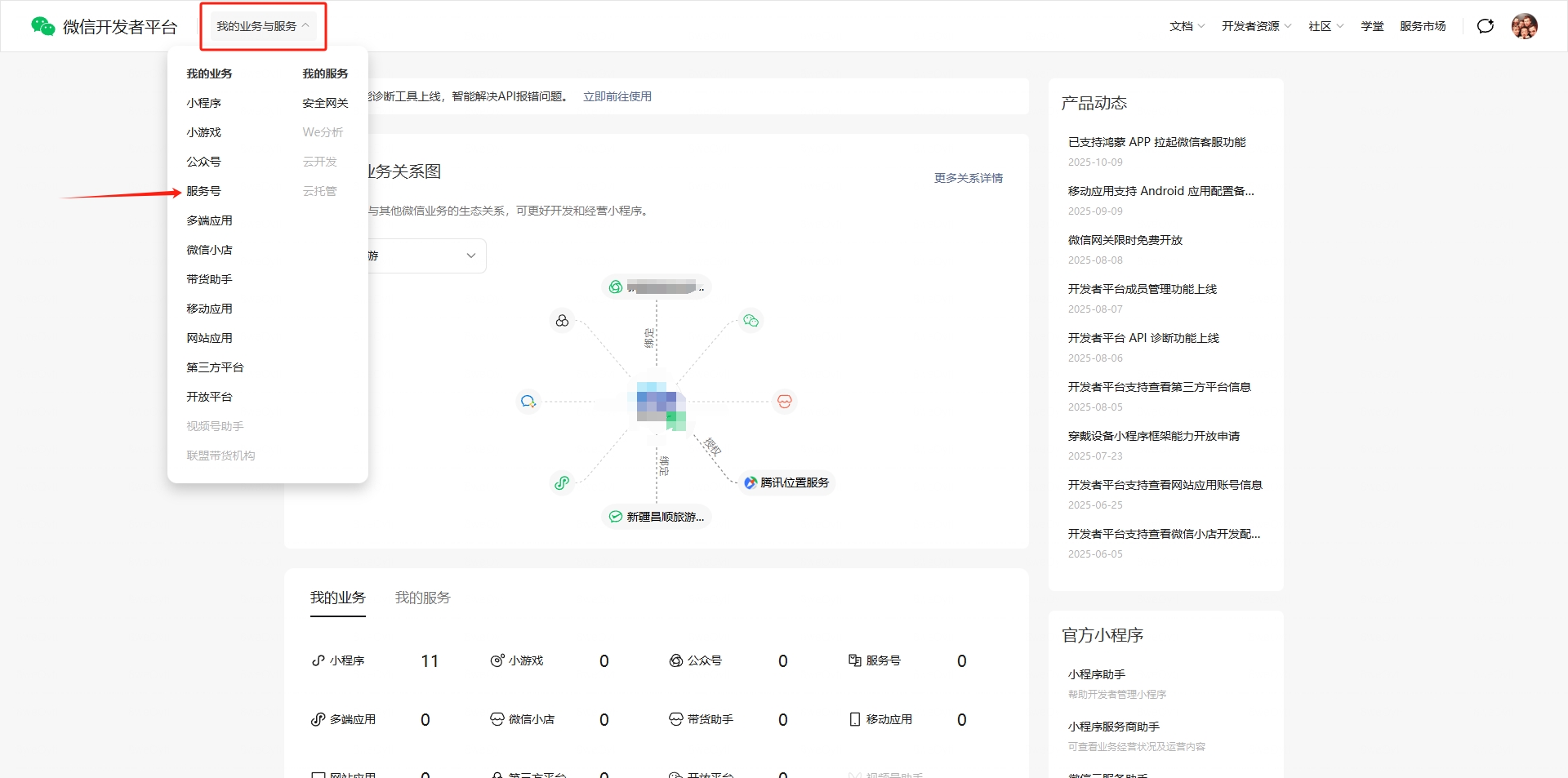Click the three-circles node in relationship diagram
The image size is (1568, 778).
click(x=562, y=321)
